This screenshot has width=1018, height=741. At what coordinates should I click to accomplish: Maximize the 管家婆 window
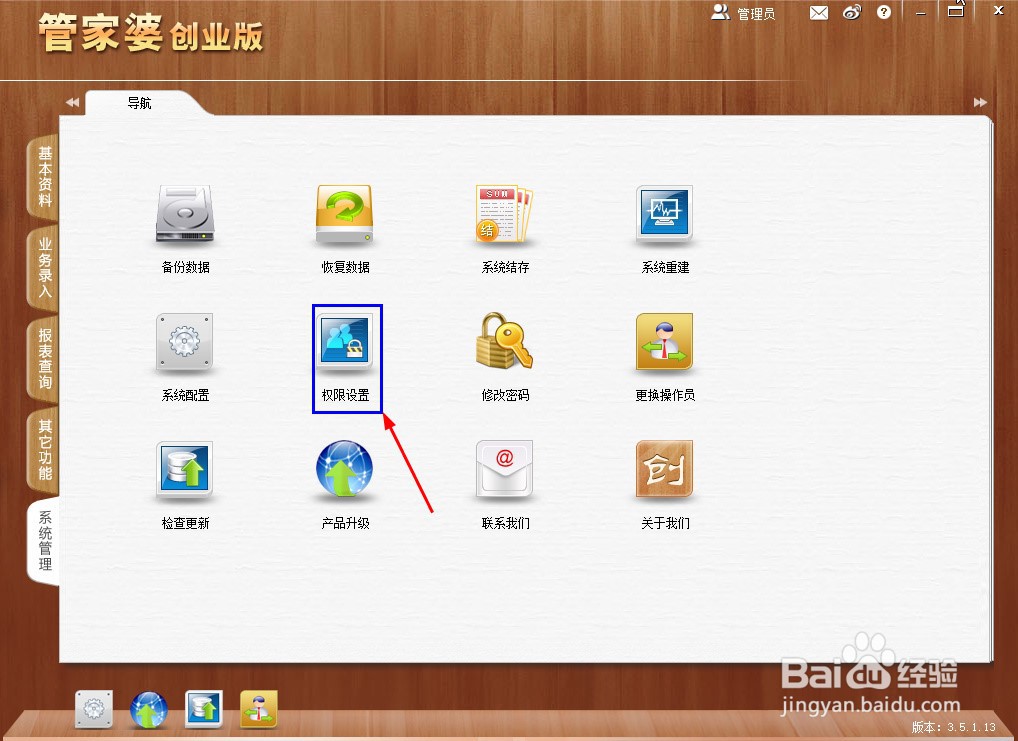point(955,11)
